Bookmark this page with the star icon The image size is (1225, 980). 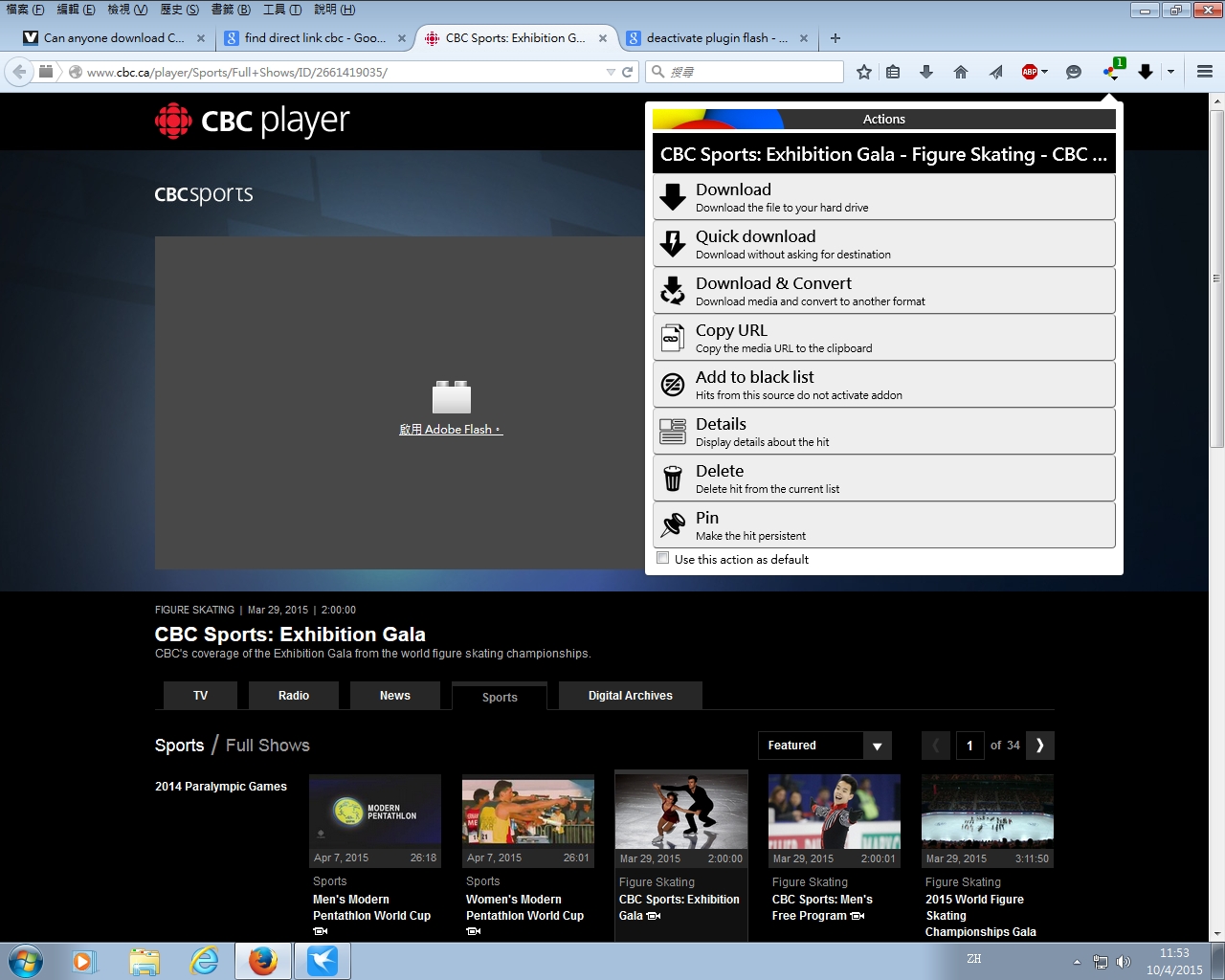click(x=864, y=72)
